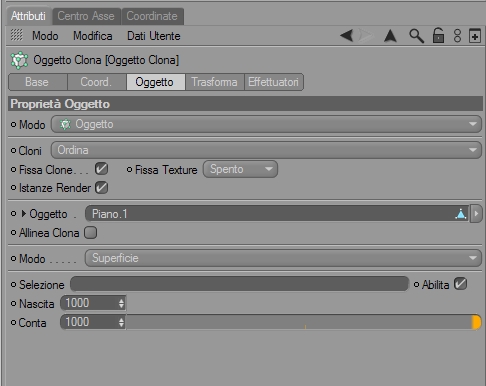Open the Modo dropdown showing Superficie
486x386 pixels.
pyautogui.click(x=283, y=258)
